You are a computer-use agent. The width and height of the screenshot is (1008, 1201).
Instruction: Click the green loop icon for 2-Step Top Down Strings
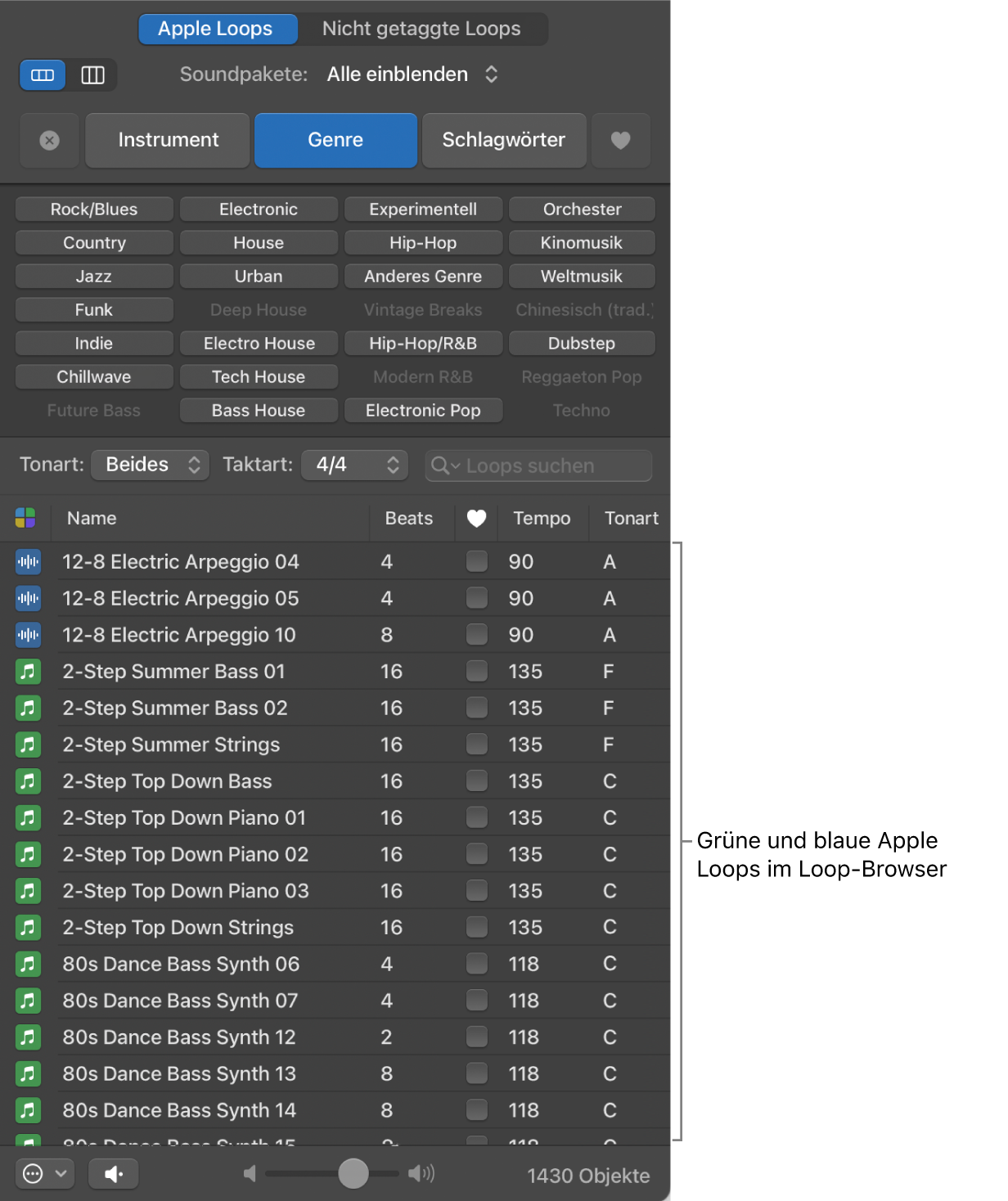pos(28,927)
